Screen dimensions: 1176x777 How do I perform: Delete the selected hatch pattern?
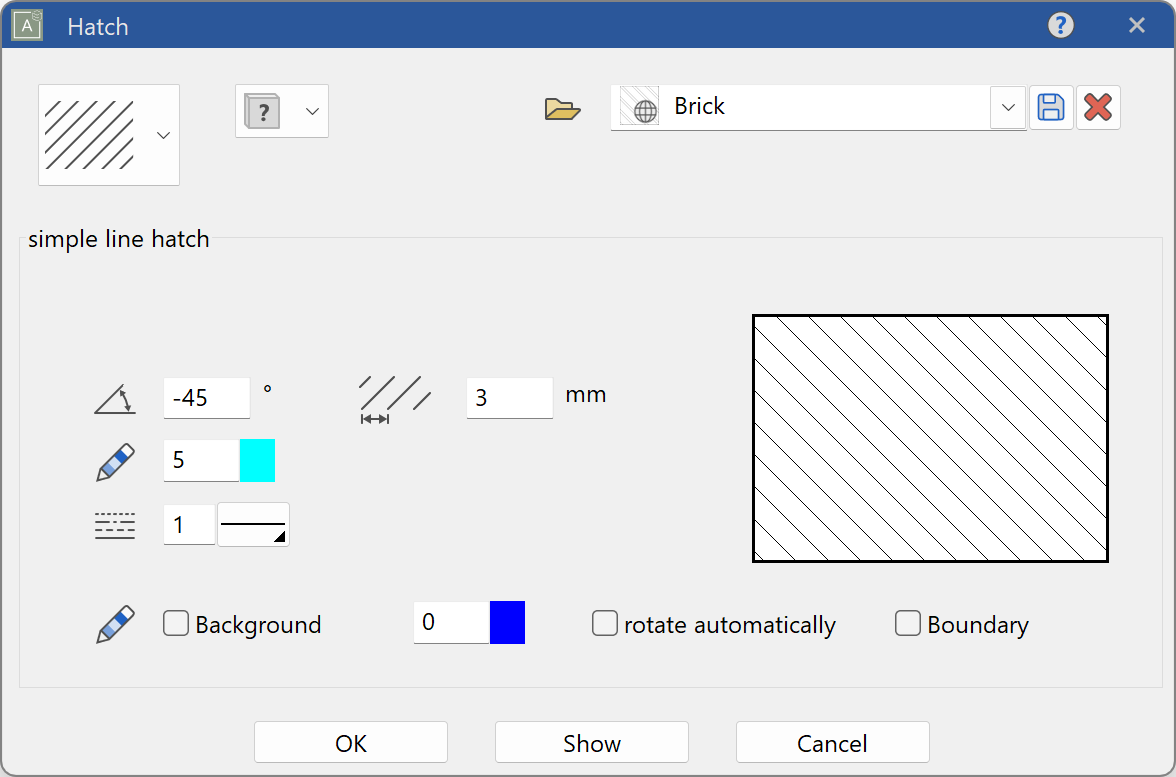point(1098,107)
